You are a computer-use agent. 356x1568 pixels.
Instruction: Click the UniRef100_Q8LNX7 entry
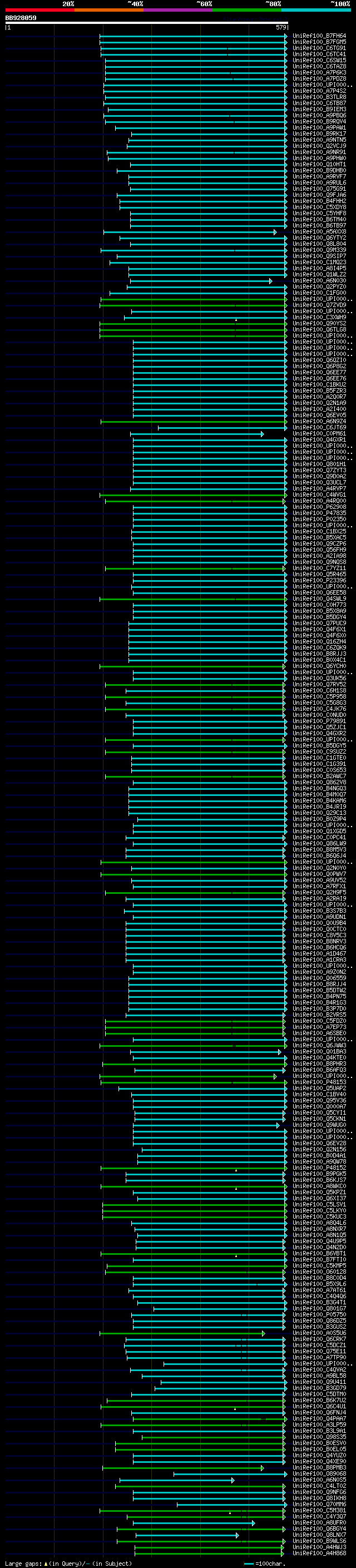(319, 1535)
